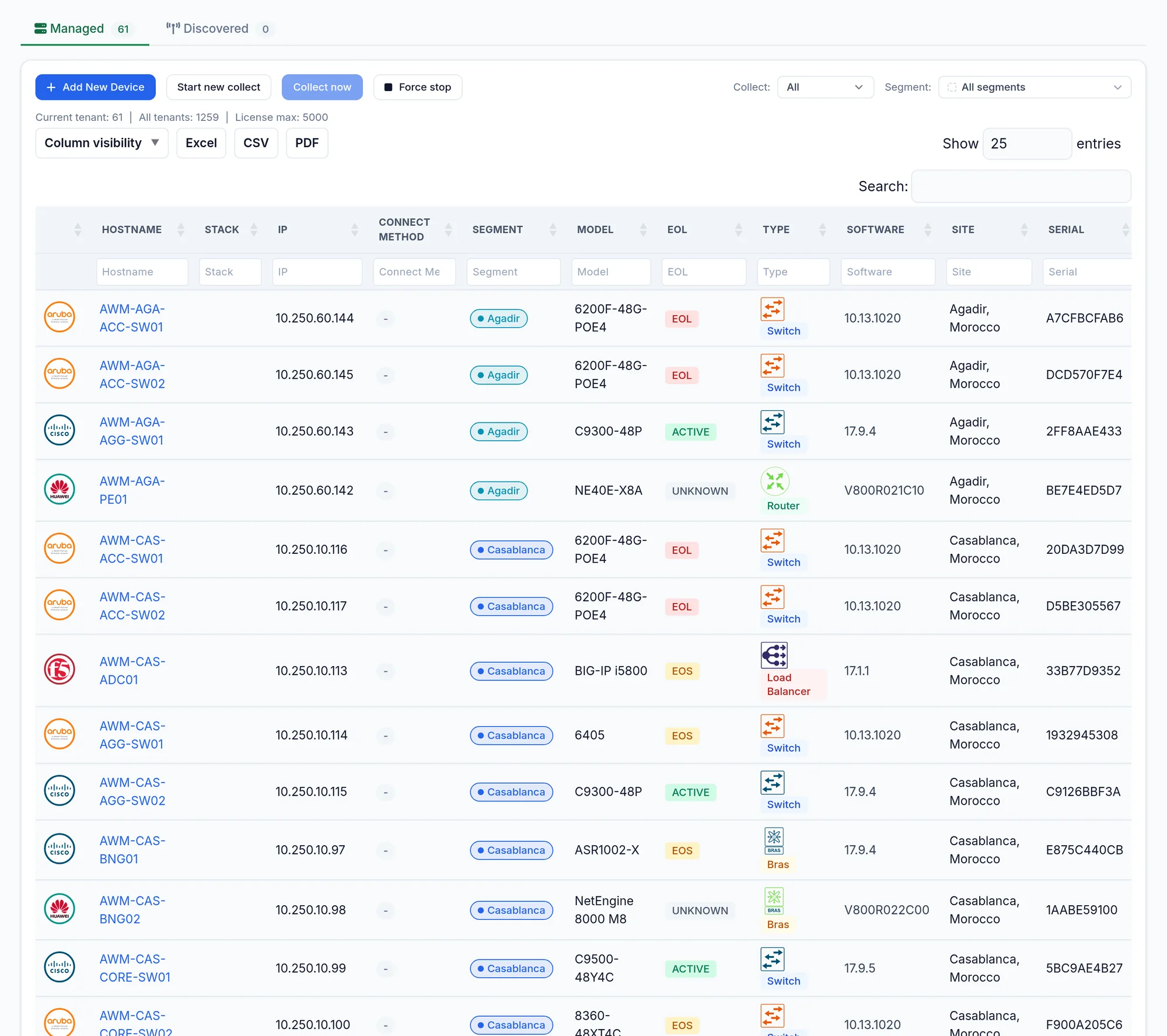1167x1036 pixels.
Task: Click the F5 logo for AWM-CAS-ADC01
Action: tap(60, 669)
